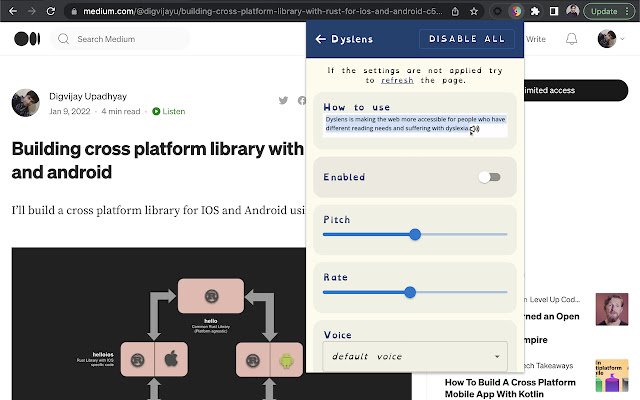Click the Chrome three-dot menu on Update
Screen dimensions: 640x400
point(628,11)
